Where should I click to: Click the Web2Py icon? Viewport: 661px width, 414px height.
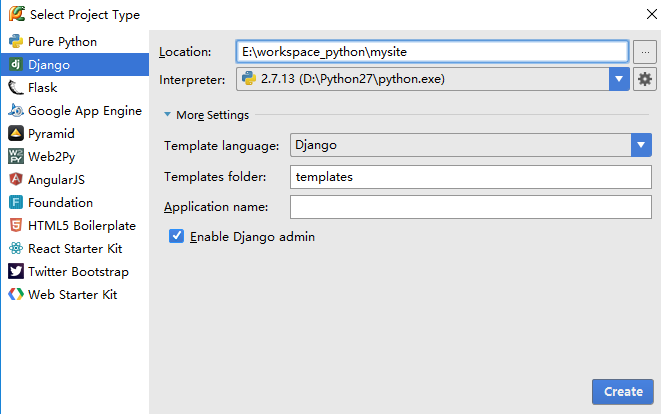click(x=16, y=156)
